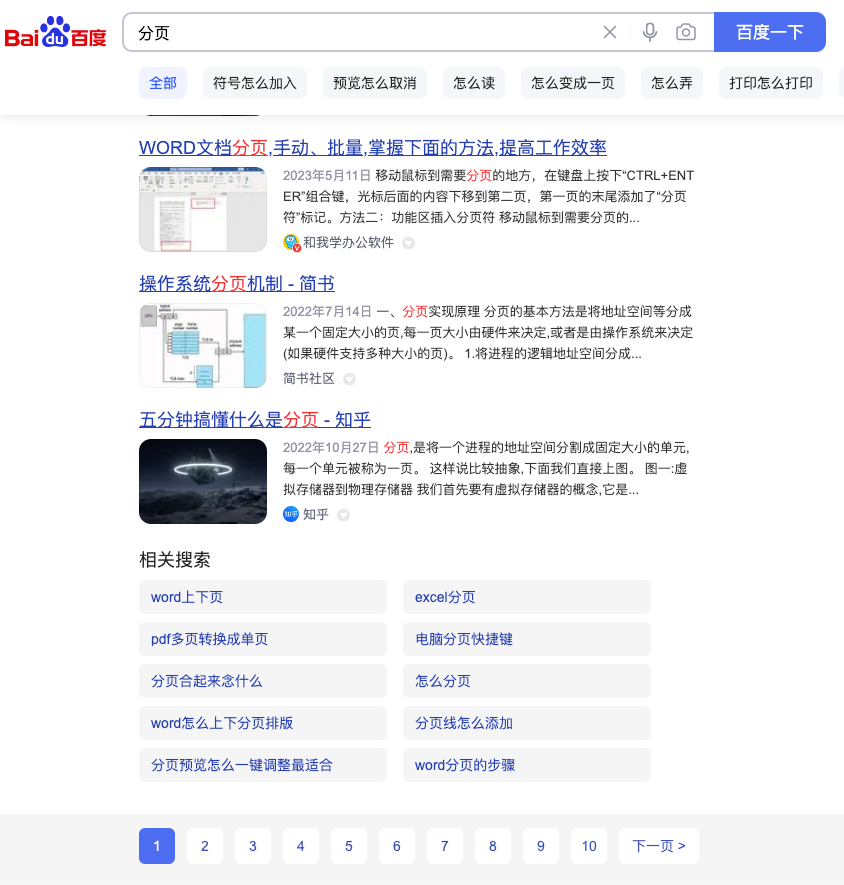Click 下一页 > for the next page
The image size is (844, 885).
coord(659,846)
